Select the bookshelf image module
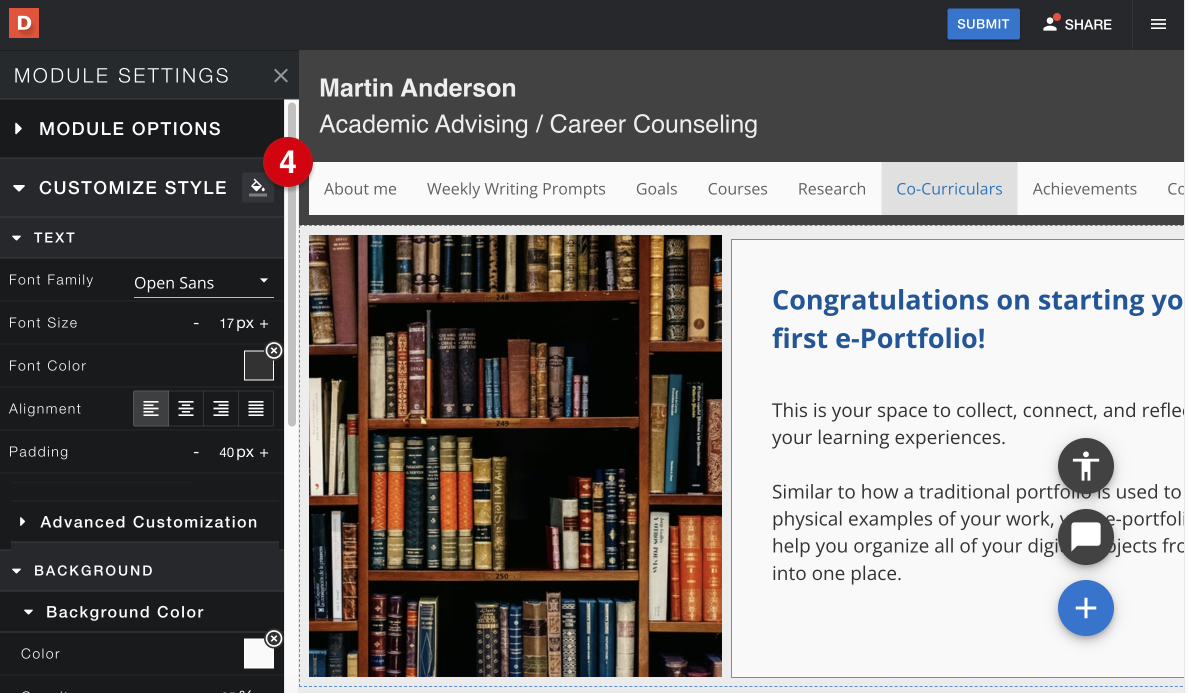Image resolution: width=1188 pixels, height=693 pixels. click(x=515, y=455)
